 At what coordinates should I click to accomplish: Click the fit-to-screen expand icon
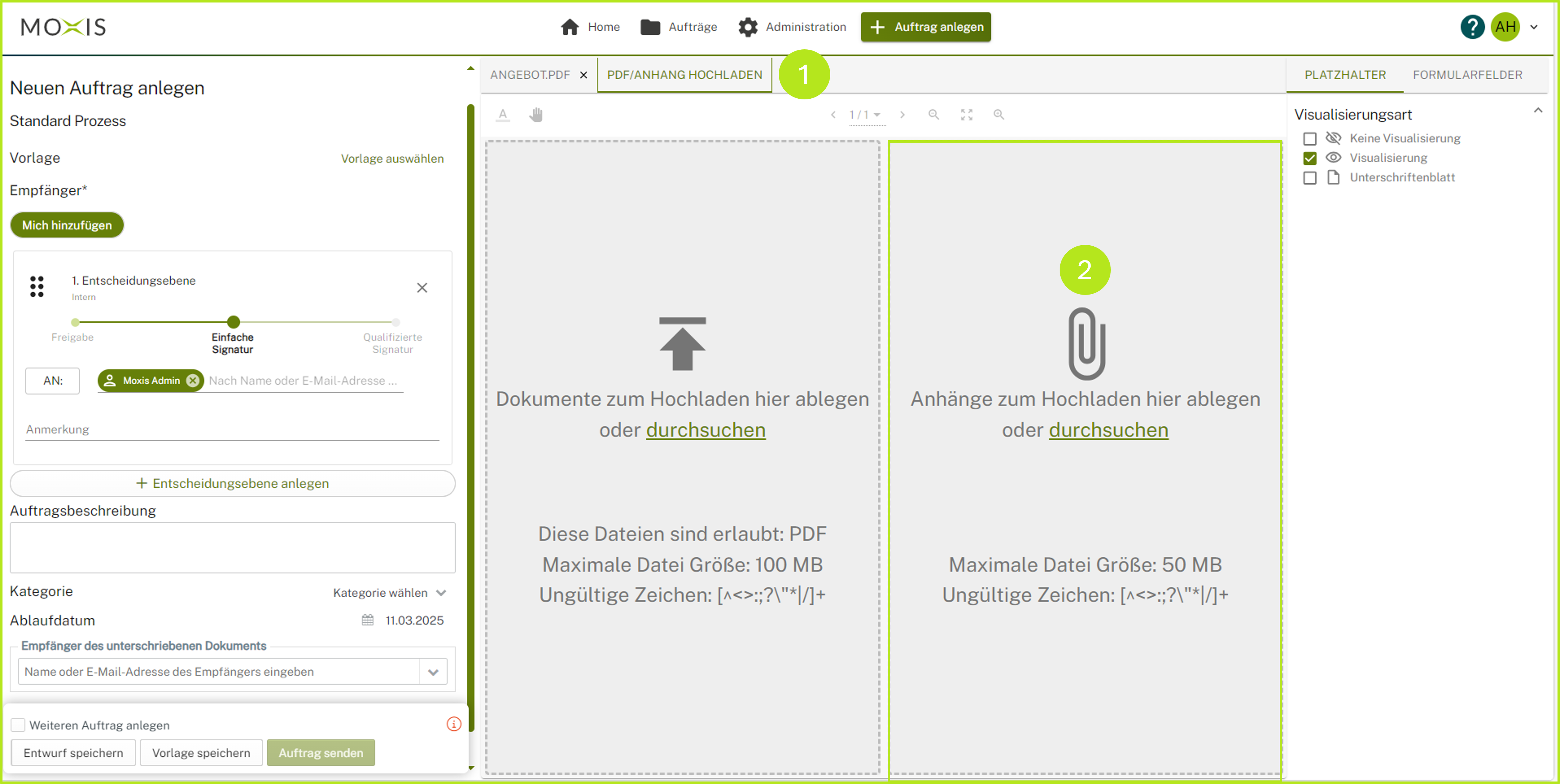coord(966,114)
